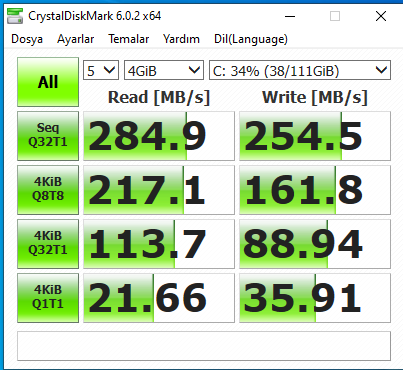This screenshot has width=403, height=370.
Task: Open the test count dropdown showing 5
Action: [101, 70]
